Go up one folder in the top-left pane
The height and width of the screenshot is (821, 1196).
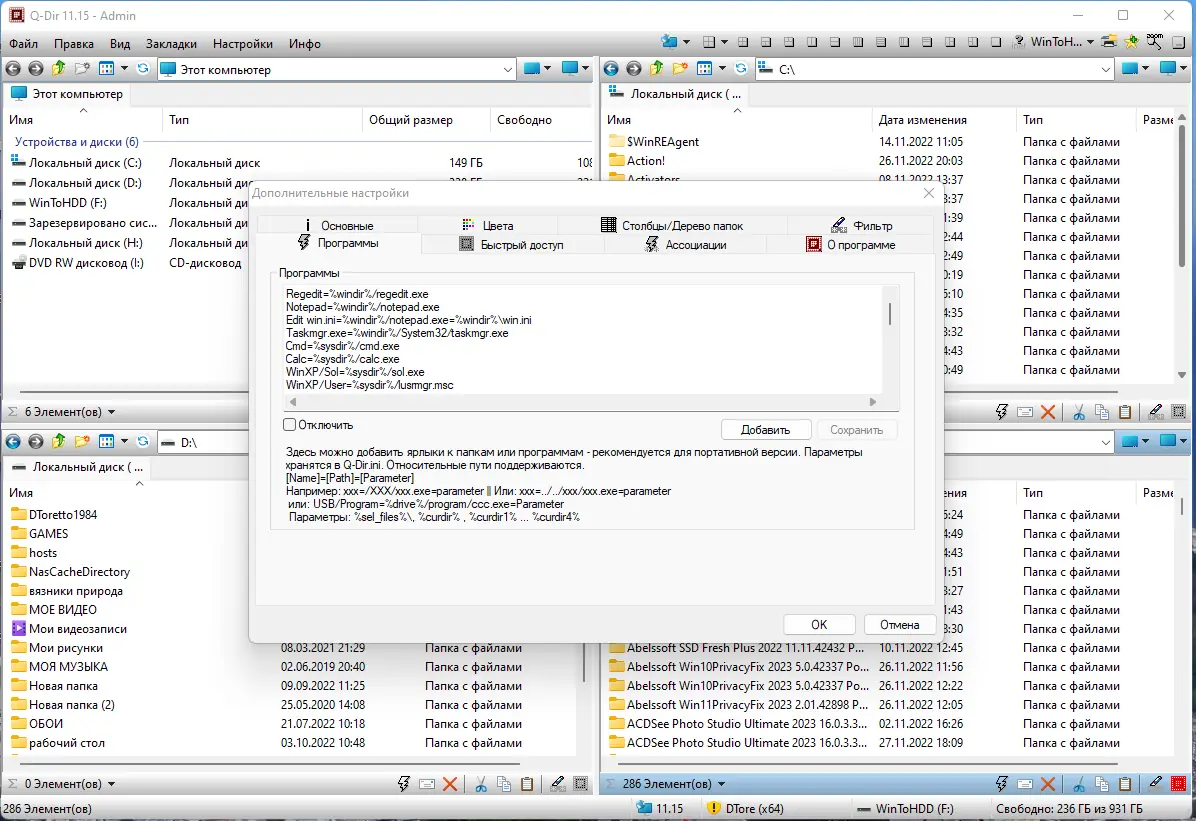point(59,69)
